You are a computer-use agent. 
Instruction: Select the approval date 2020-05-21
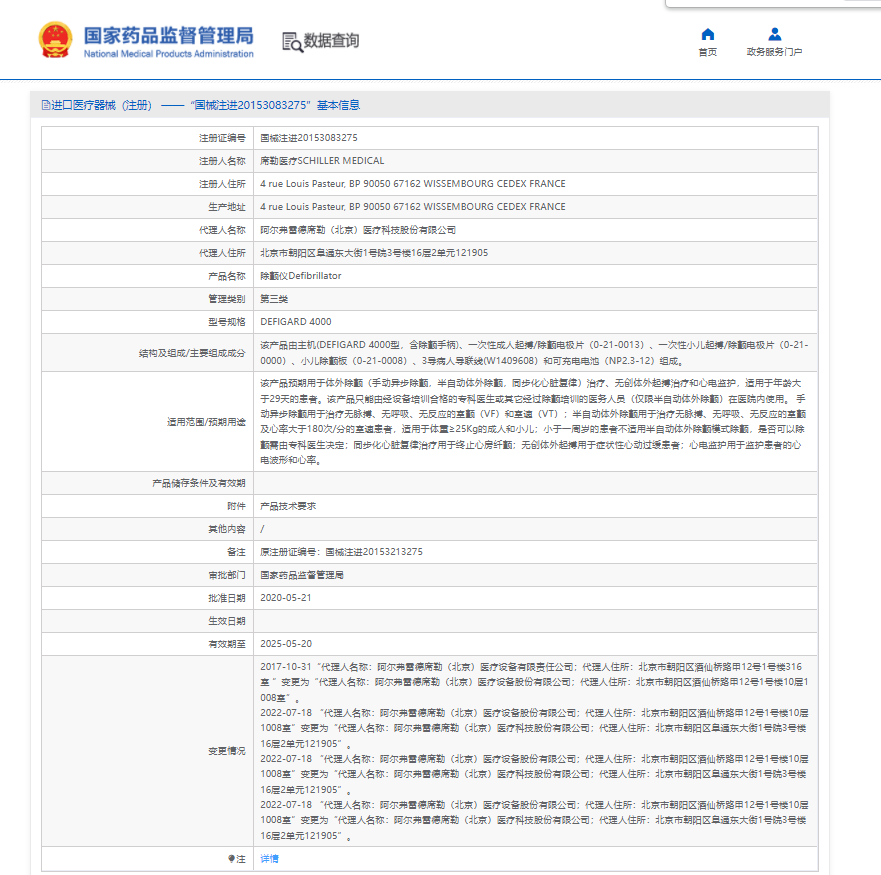[x=285, y=597]
